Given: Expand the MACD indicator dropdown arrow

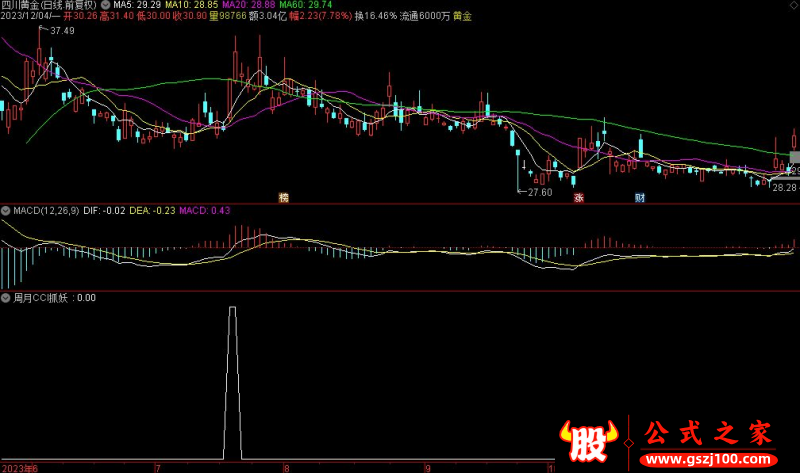Looking at the screenshot, I should (5, 211).
